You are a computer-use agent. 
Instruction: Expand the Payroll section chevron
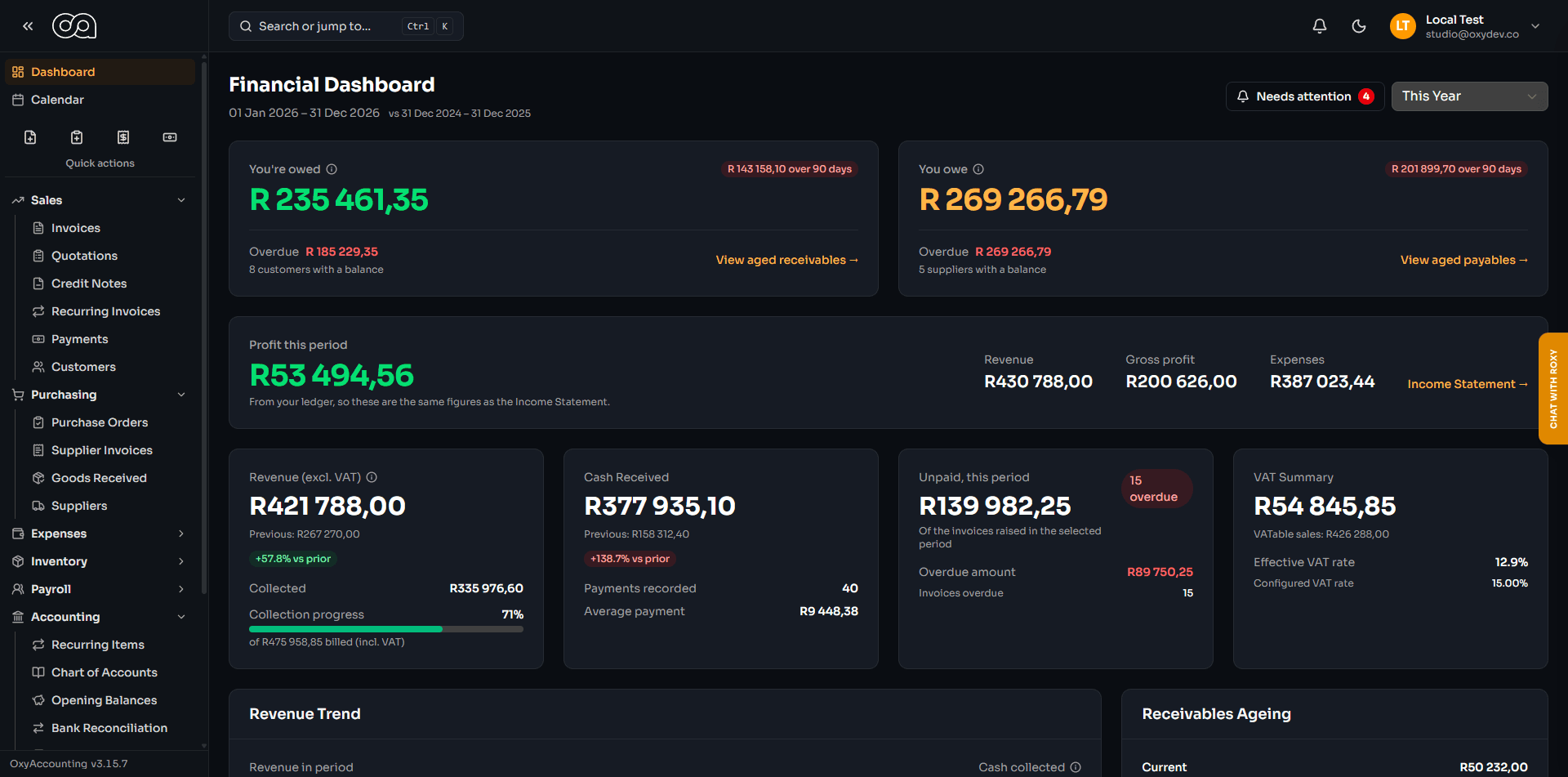(x=181, y=589)
